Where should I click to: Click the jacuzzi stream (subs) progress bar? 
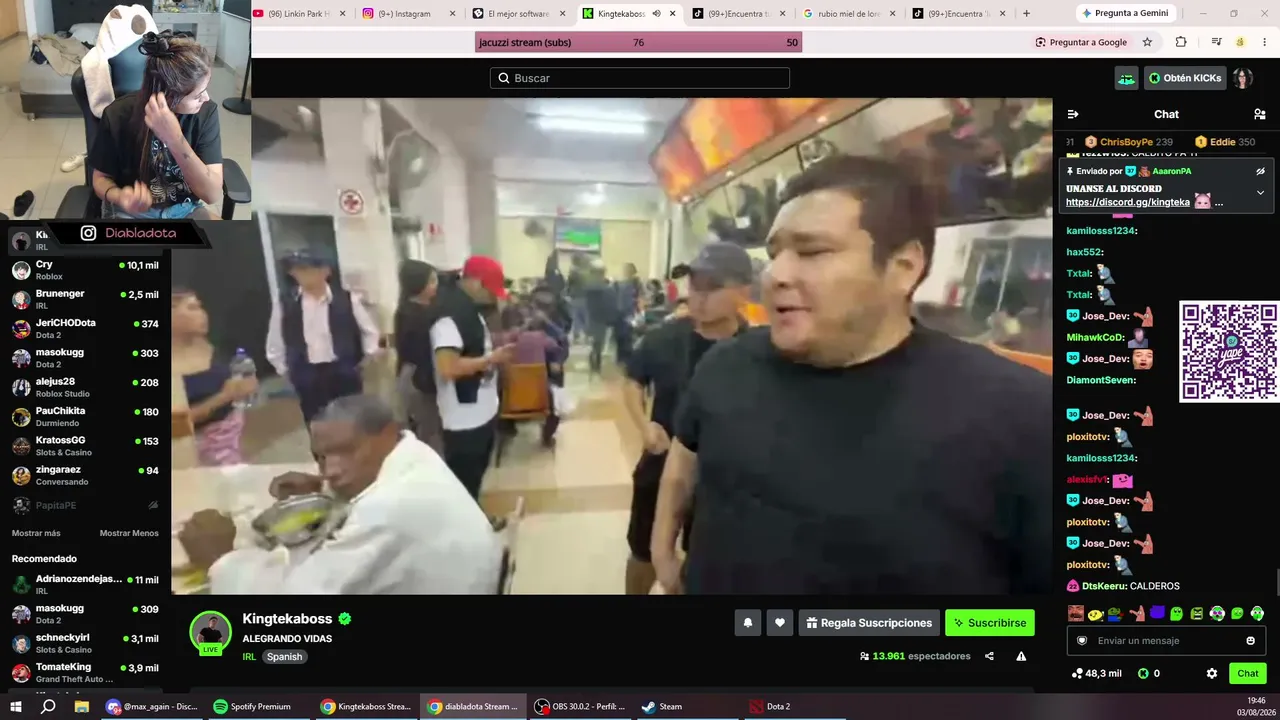pos(638,42)
